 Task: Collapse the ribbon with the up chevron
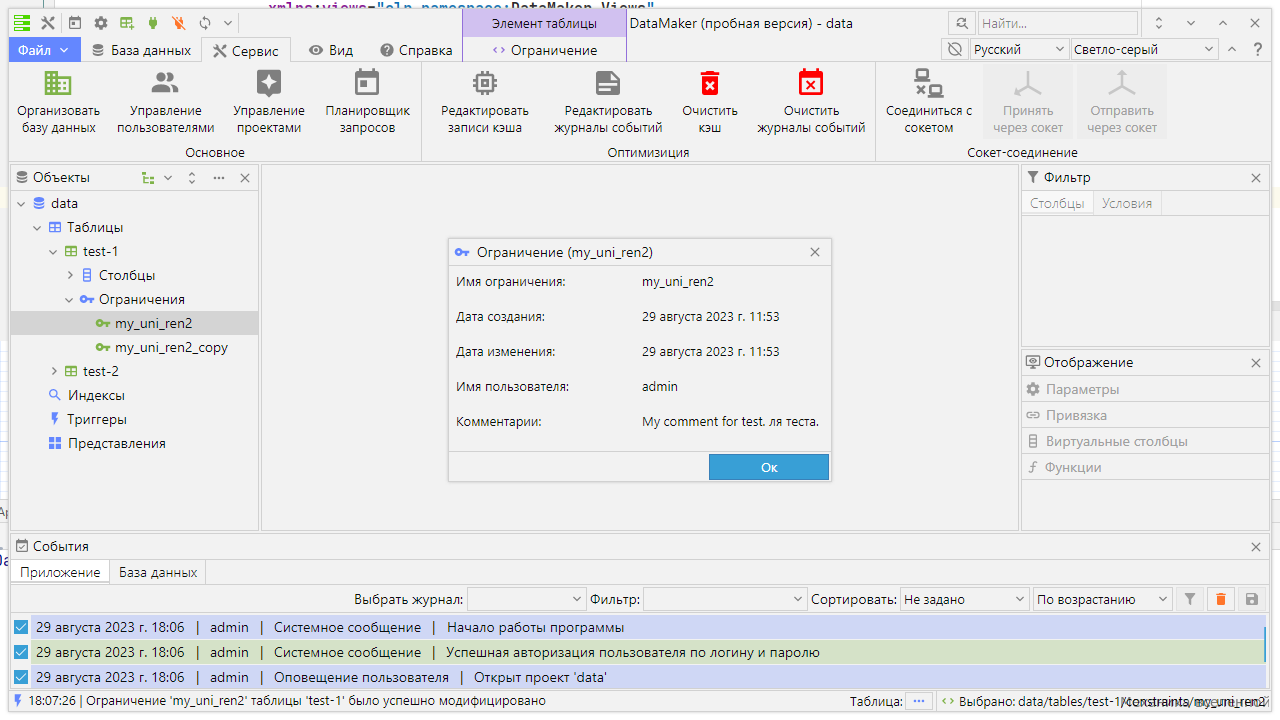click(1232, 49)
